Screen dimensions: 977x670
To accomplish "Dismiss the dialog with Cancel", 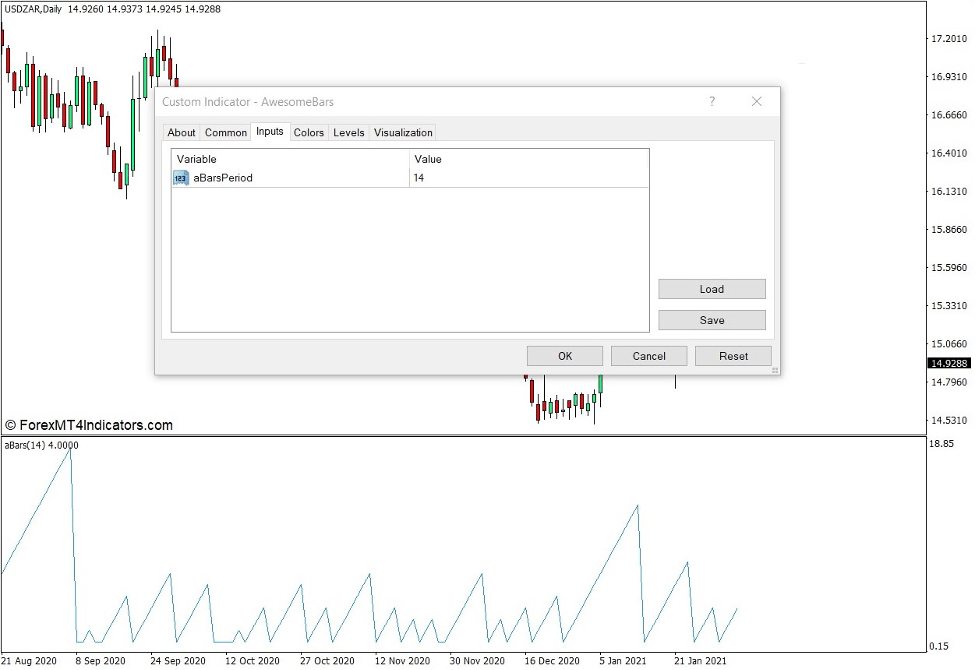I will point(648,355).
